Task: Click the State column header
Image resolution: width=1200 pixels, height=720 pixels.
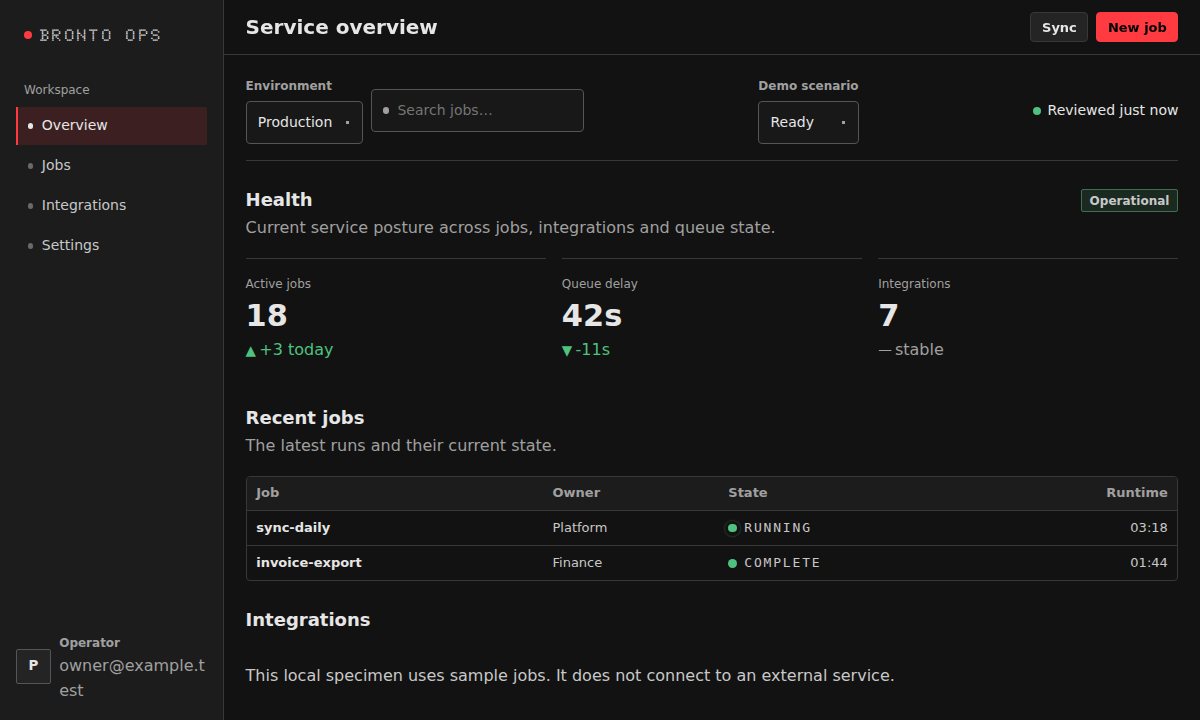Action: 748,493
